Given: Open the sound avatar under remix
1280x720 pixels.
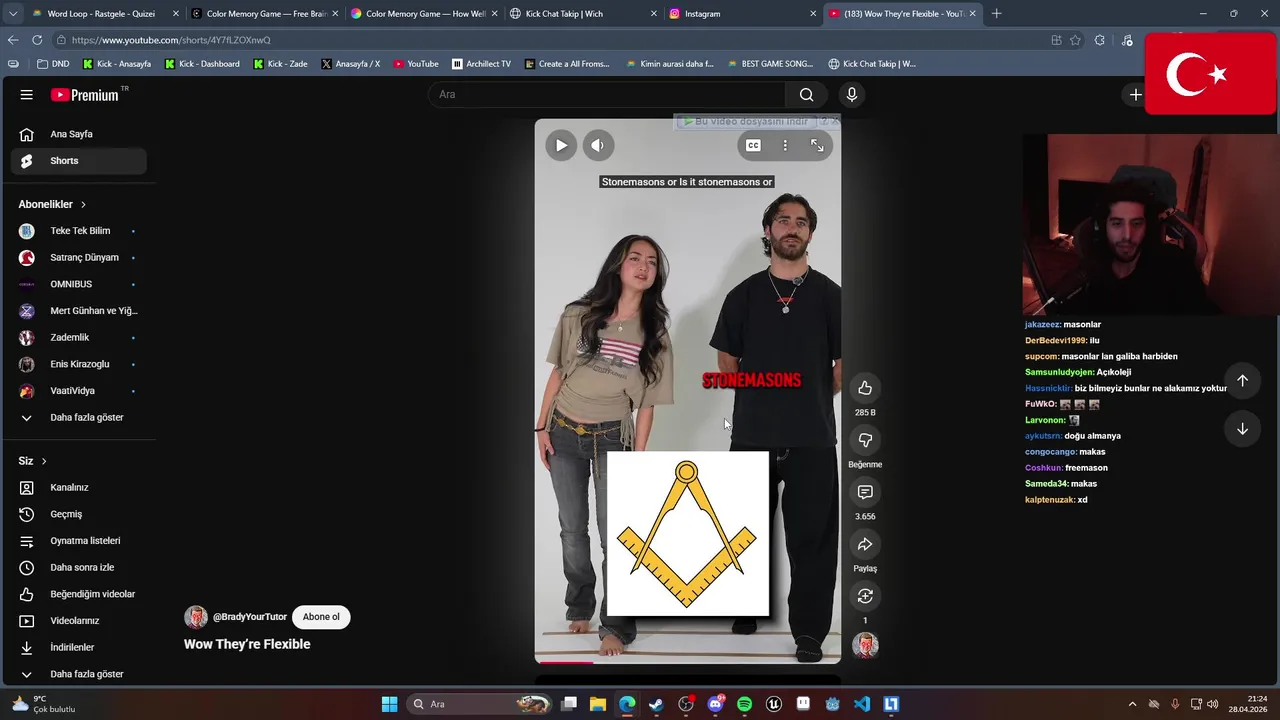Looking at the screenshot, I should pos(865,645).
